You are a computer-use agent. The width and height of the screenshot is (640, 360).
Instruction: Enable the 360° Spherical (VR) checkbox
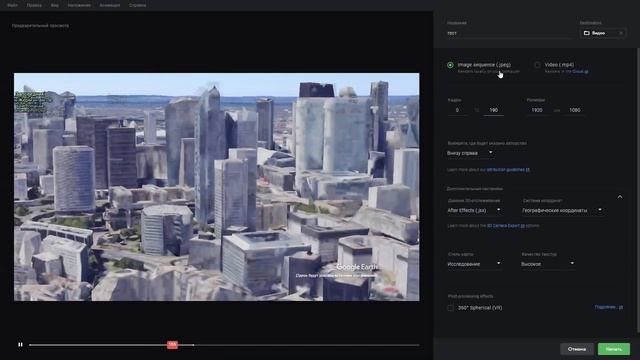point(451,308)
